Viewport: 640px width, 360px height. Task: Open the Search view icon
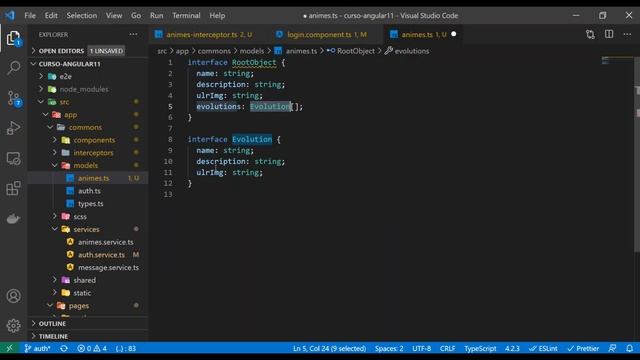tap(13, 68)
